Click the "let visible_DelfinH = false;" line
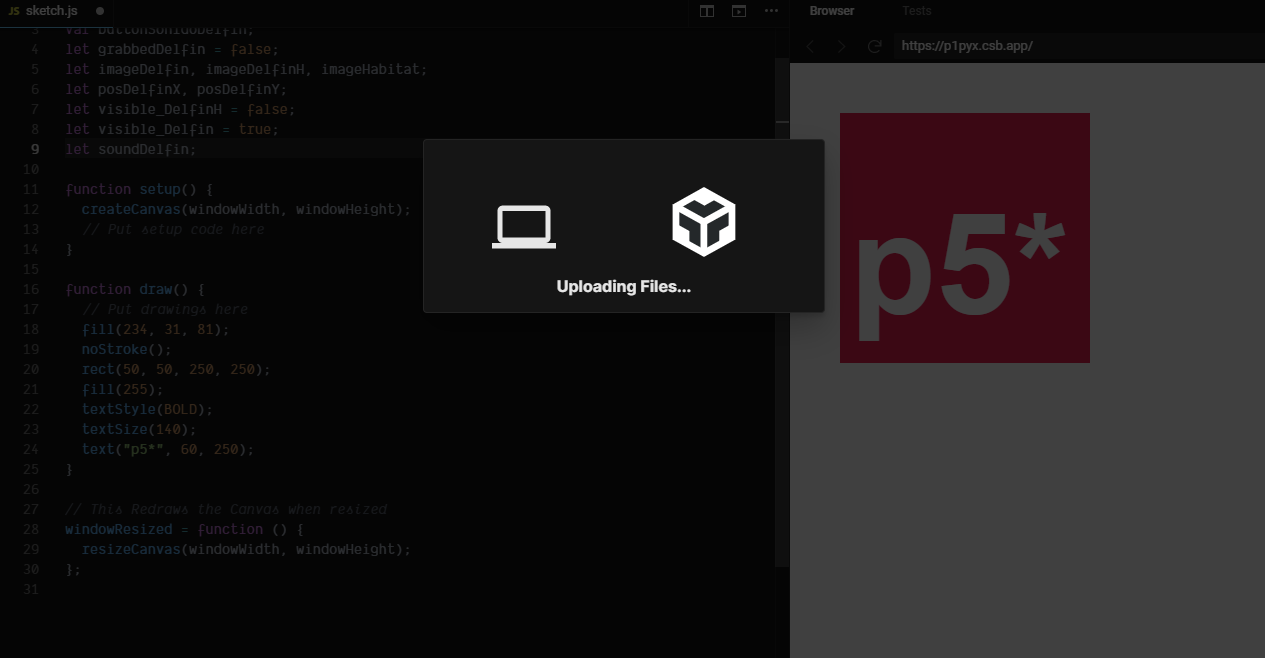This screenshot has height=658, width=1265. (x=180, y=109)
